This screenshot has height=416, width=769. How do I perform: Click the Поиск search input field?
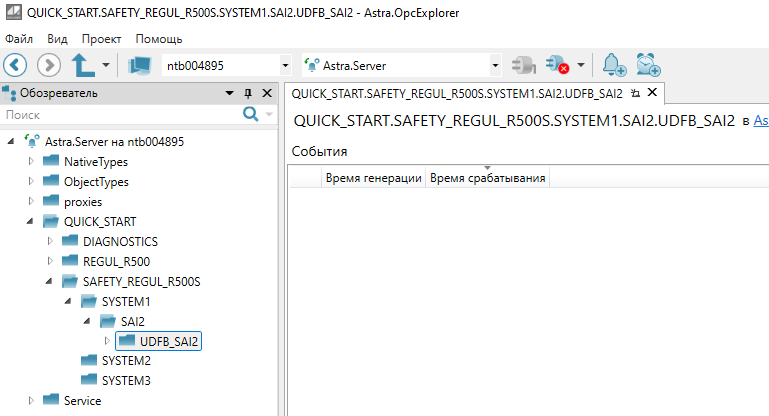point(120,115)
